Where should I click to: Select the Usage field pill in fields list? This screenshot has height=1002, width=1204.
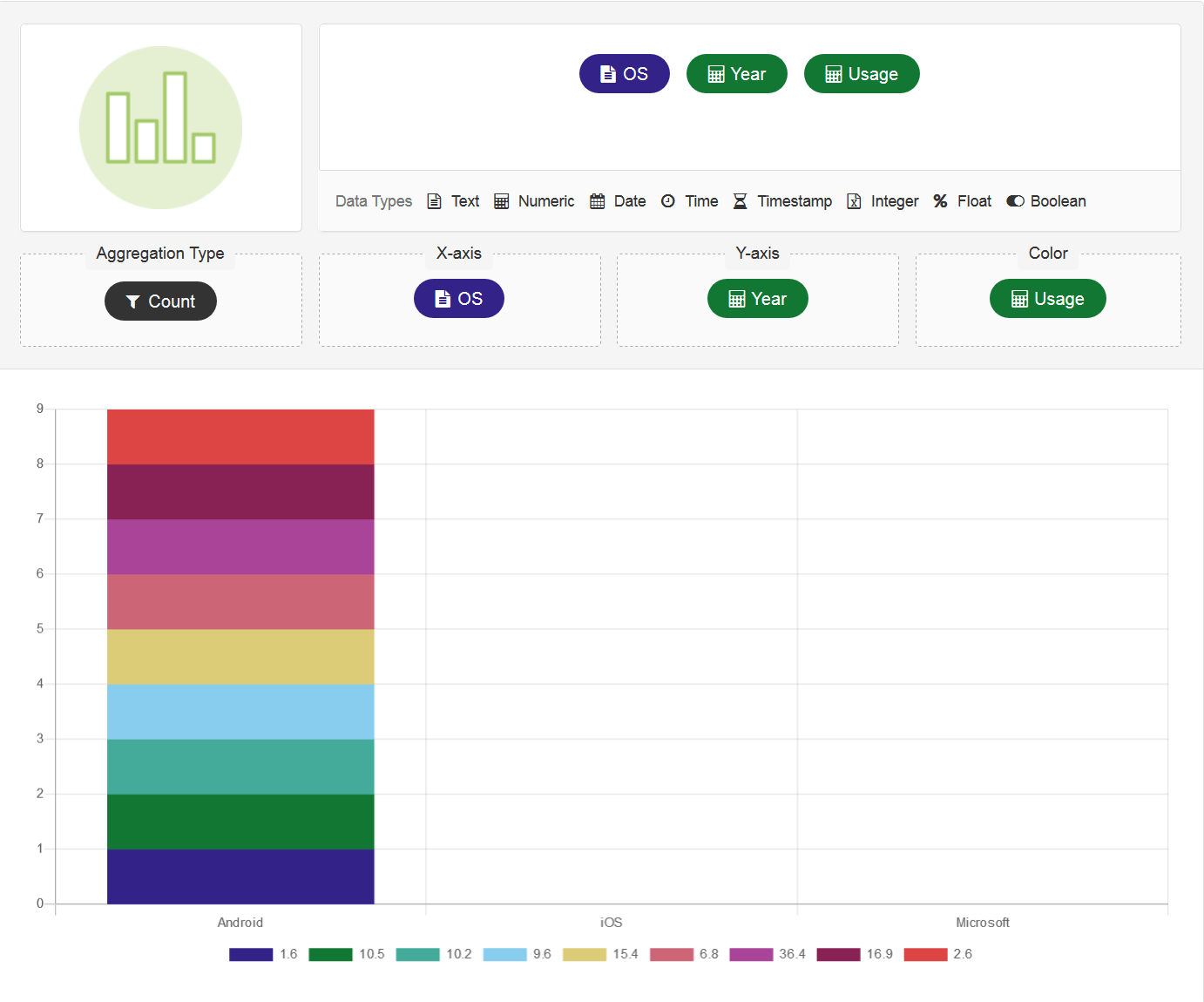tap(862, 74)
